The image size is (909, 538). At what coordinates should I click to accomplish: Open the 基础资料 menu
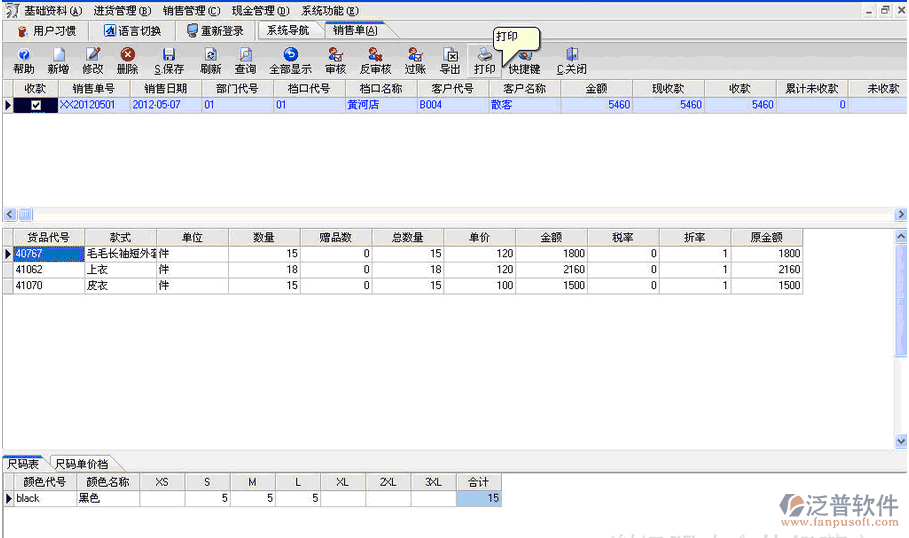click(52, 11)
